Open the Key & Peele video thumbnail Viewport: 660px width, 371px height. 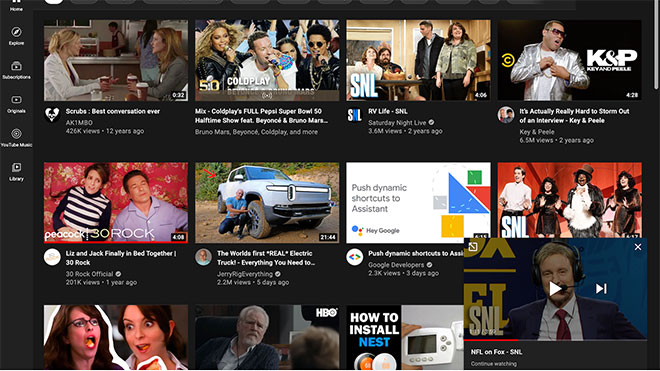point(570,60)
